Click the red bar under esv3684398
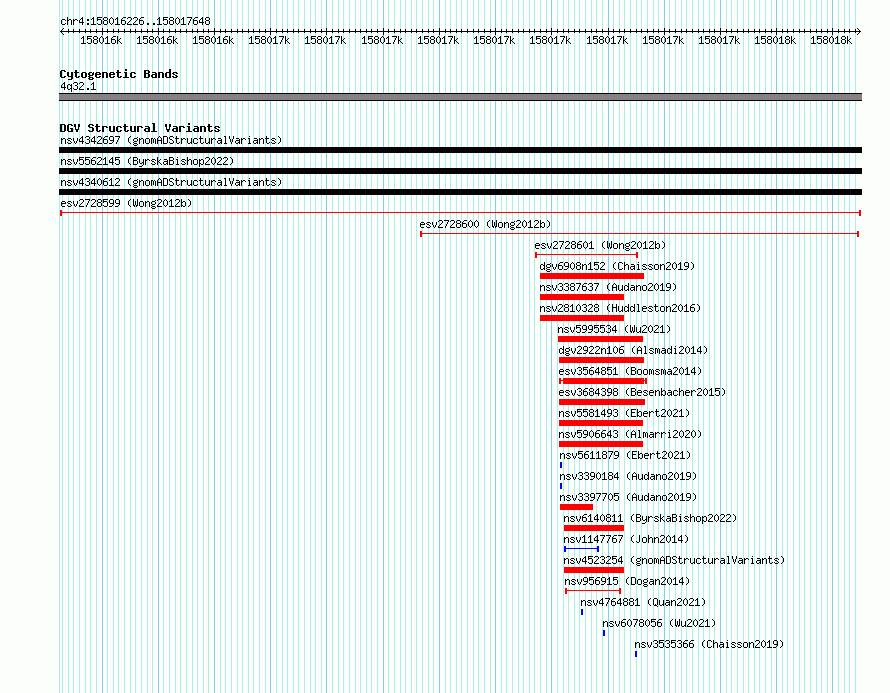 coord(602,402)
